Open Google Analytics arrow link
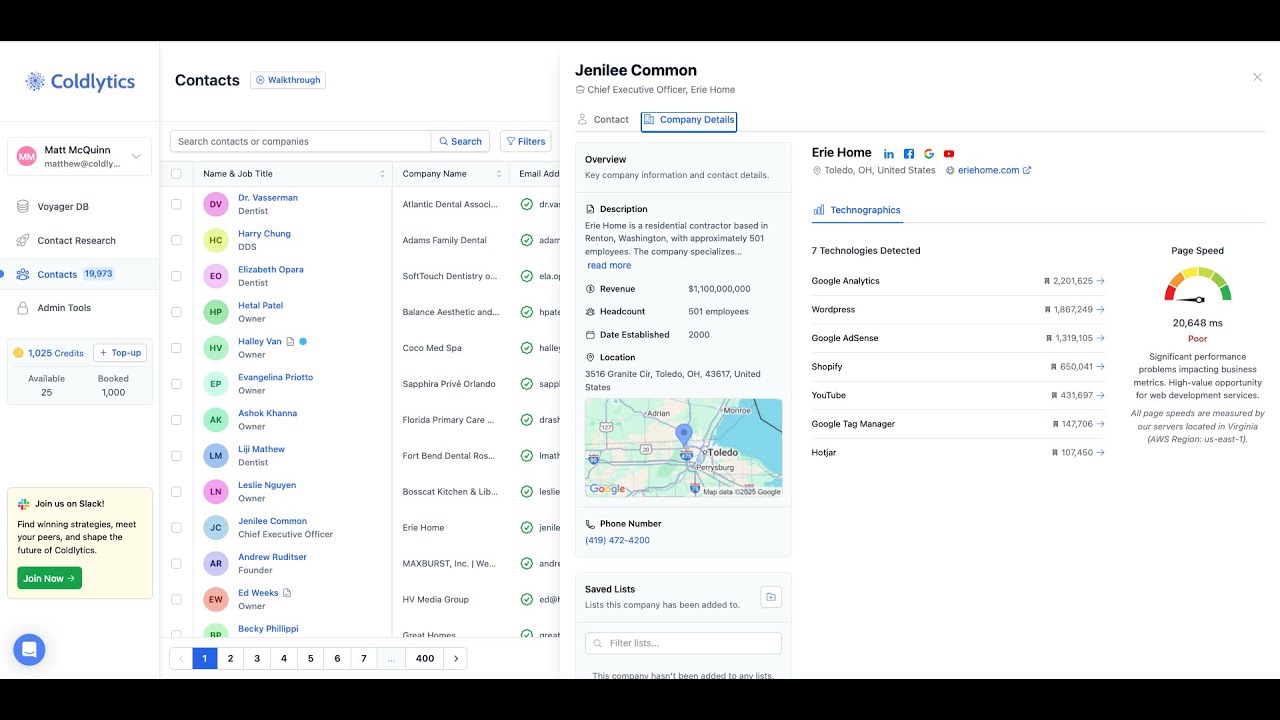 pos(1101,281)
